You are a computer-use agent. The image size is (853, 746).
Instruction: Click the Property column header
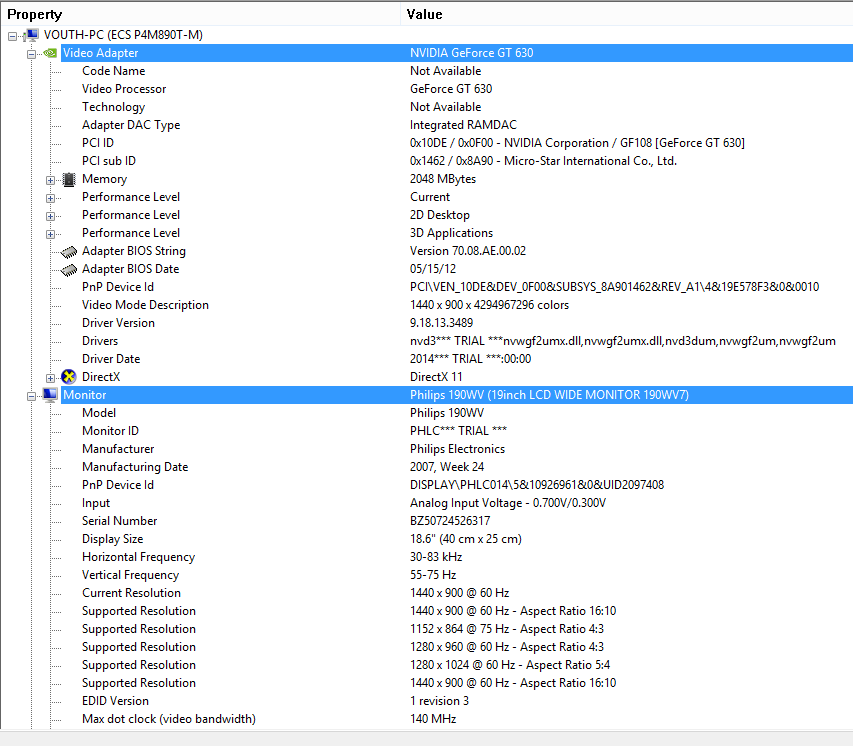(x=201, y=14)
